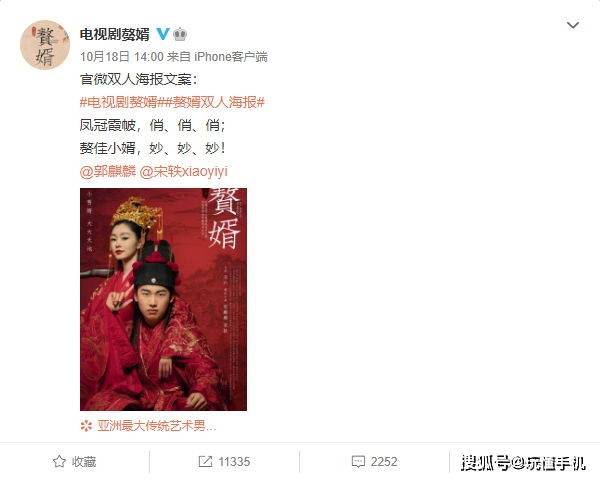Open @郭麒麟 mention profile
This screenshot has height=480, width=600.
tap(108, 171)
